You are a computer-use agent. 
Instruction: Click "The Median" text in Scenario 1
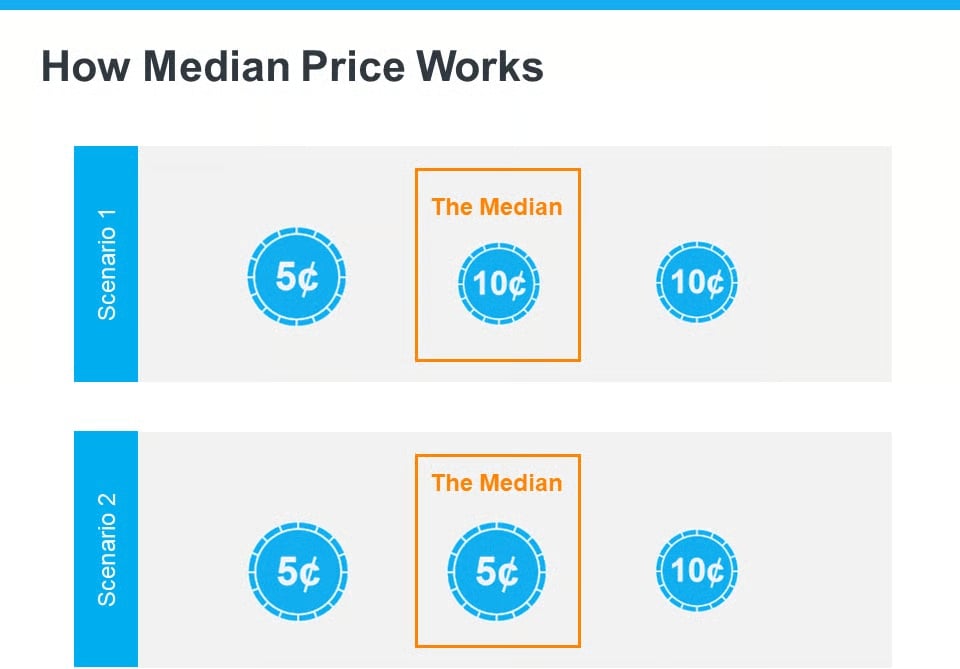[x=497, y=207]
